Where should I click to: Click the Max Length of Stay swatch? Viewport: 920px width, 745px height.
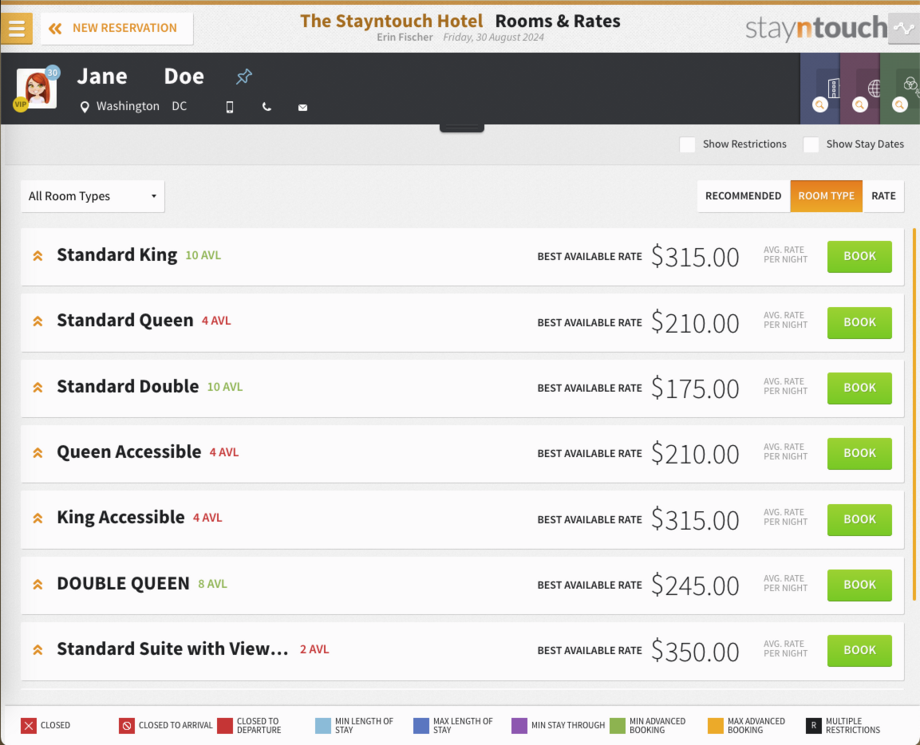(x=421, y=726)
